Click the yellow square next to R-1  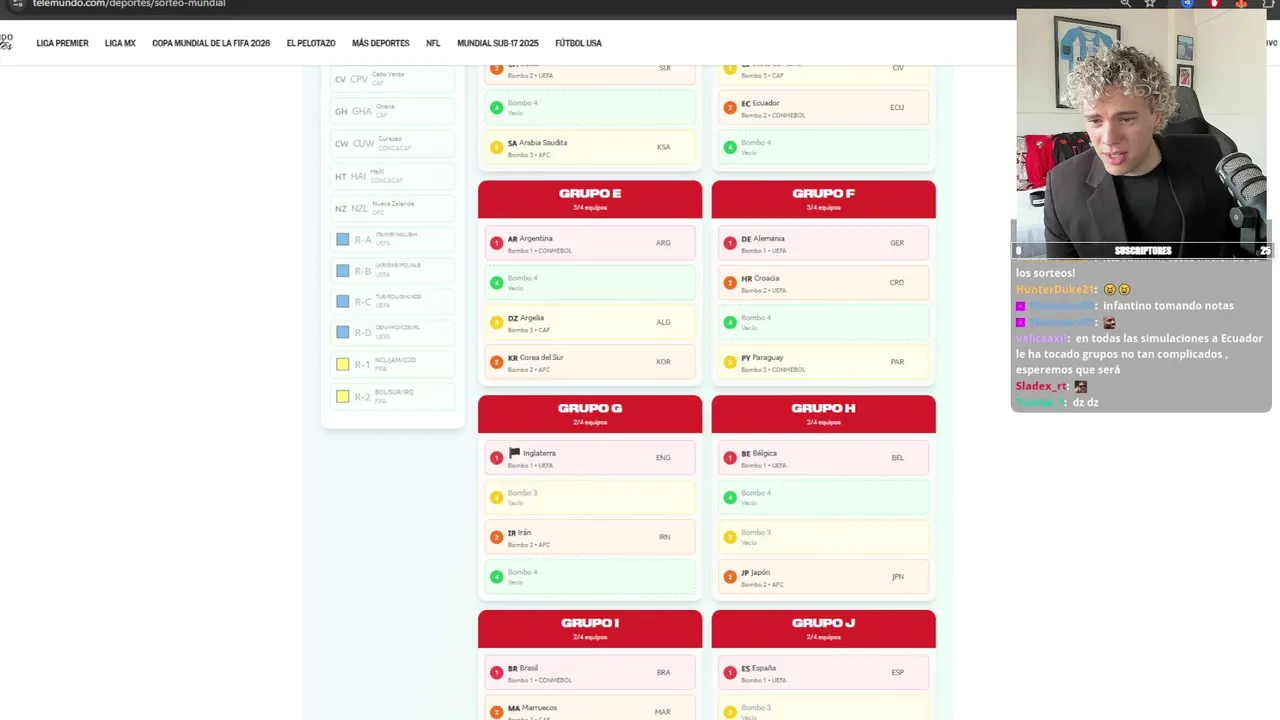(x=343, y=364)
